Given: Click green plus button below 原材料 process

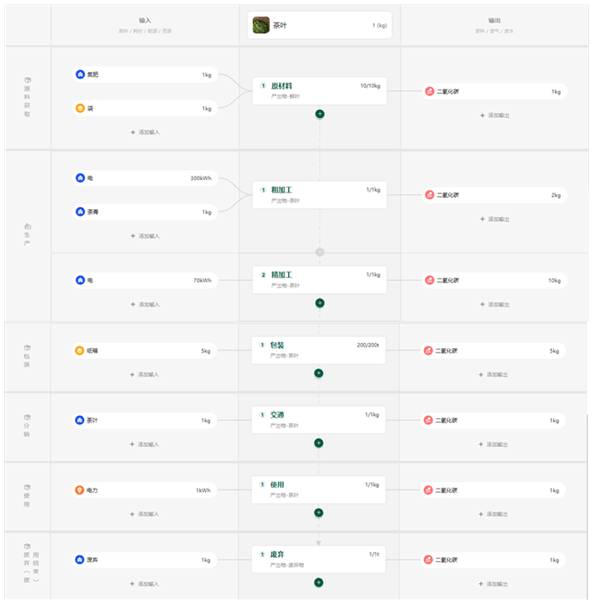Looking at the screenshot, I should 320,114.
